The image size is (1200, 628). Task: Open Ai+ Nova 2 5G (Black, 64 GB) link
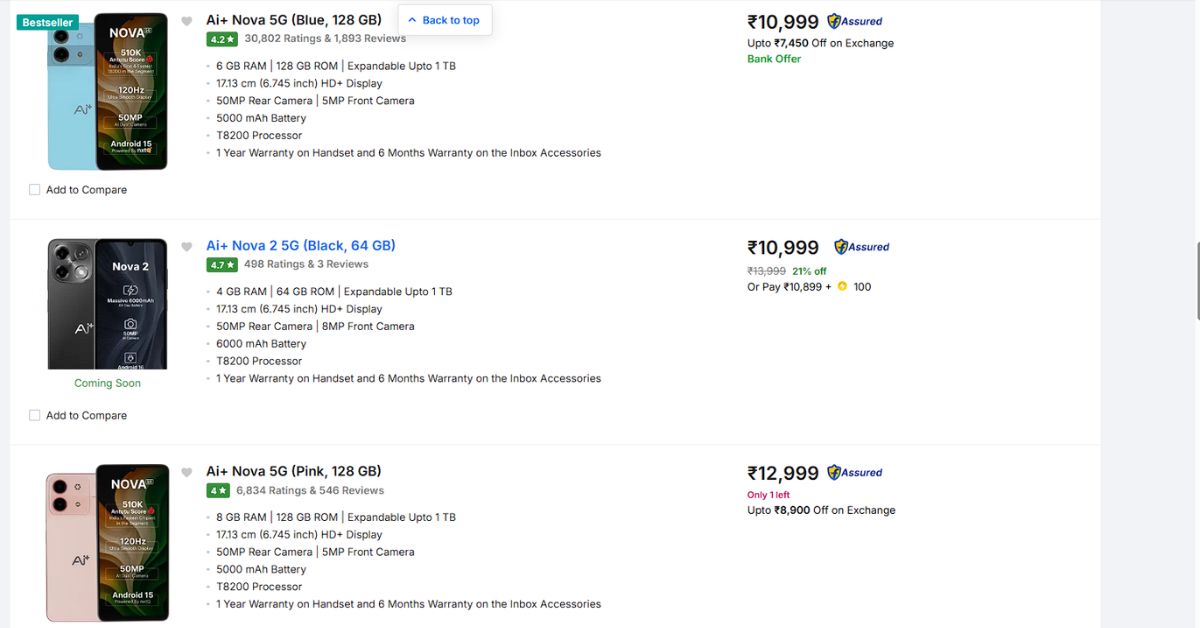301,246
